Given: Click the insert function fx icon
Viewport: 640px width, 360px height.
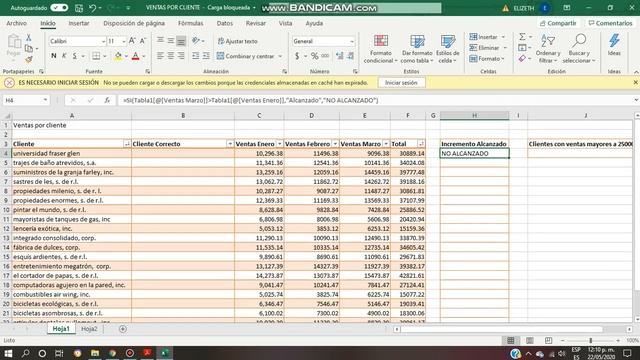Looking at the screenshot, I should [107, 100].
